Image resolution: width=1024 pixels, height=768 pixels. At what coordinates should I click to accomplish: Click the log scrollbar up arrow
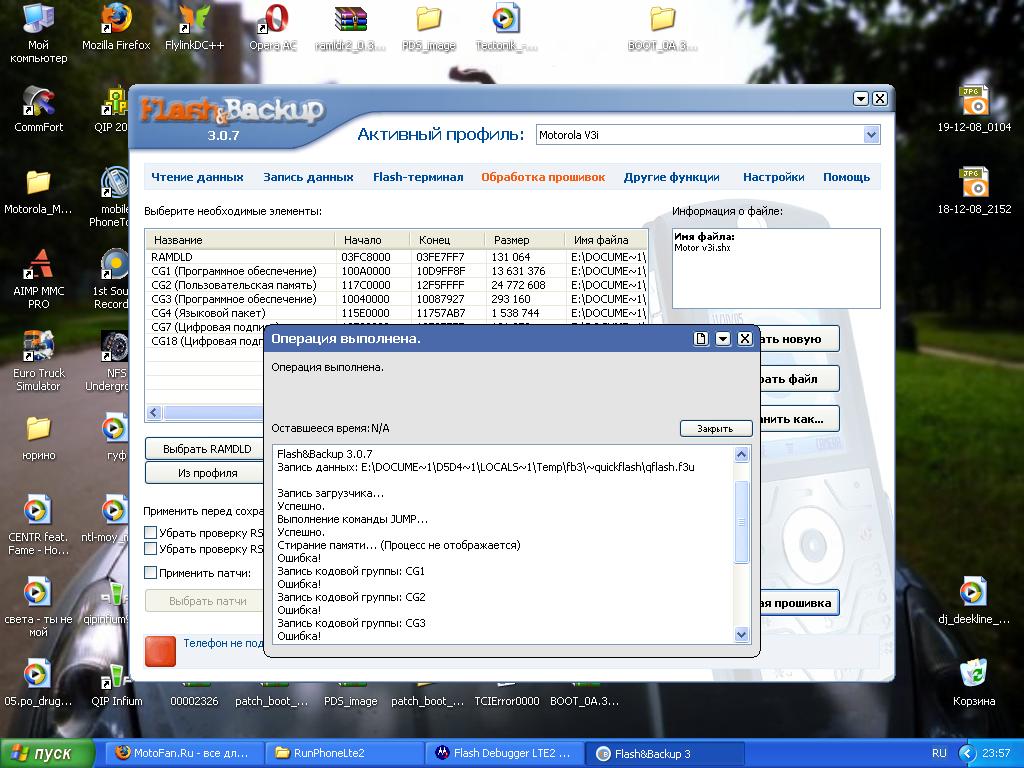[741, 455]
